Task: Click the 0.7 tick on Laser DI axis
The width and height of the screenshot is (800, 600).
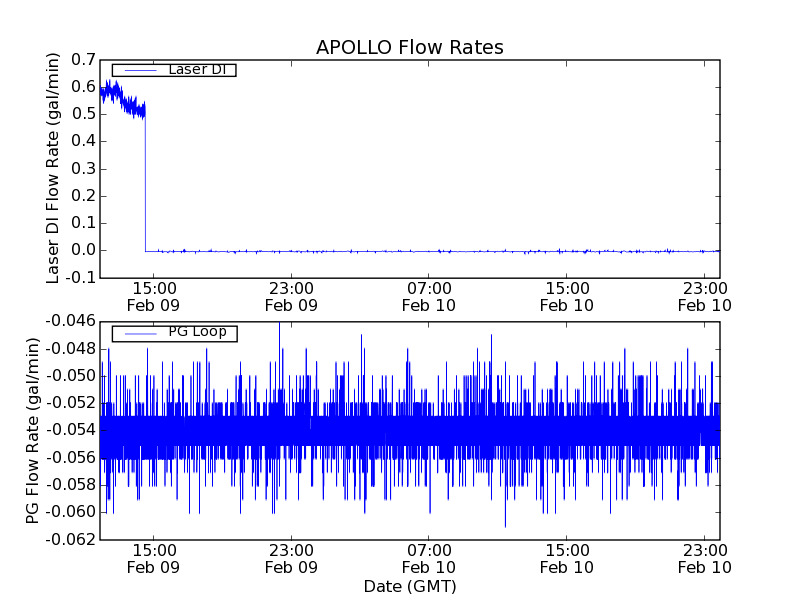Action: (84, 60)
